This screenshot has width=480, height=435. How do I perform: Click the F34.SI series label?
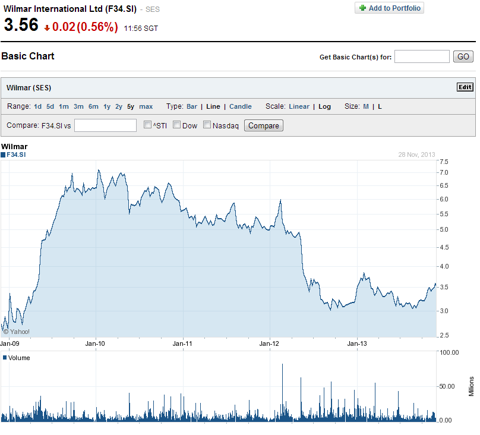[x=16, y=155]
